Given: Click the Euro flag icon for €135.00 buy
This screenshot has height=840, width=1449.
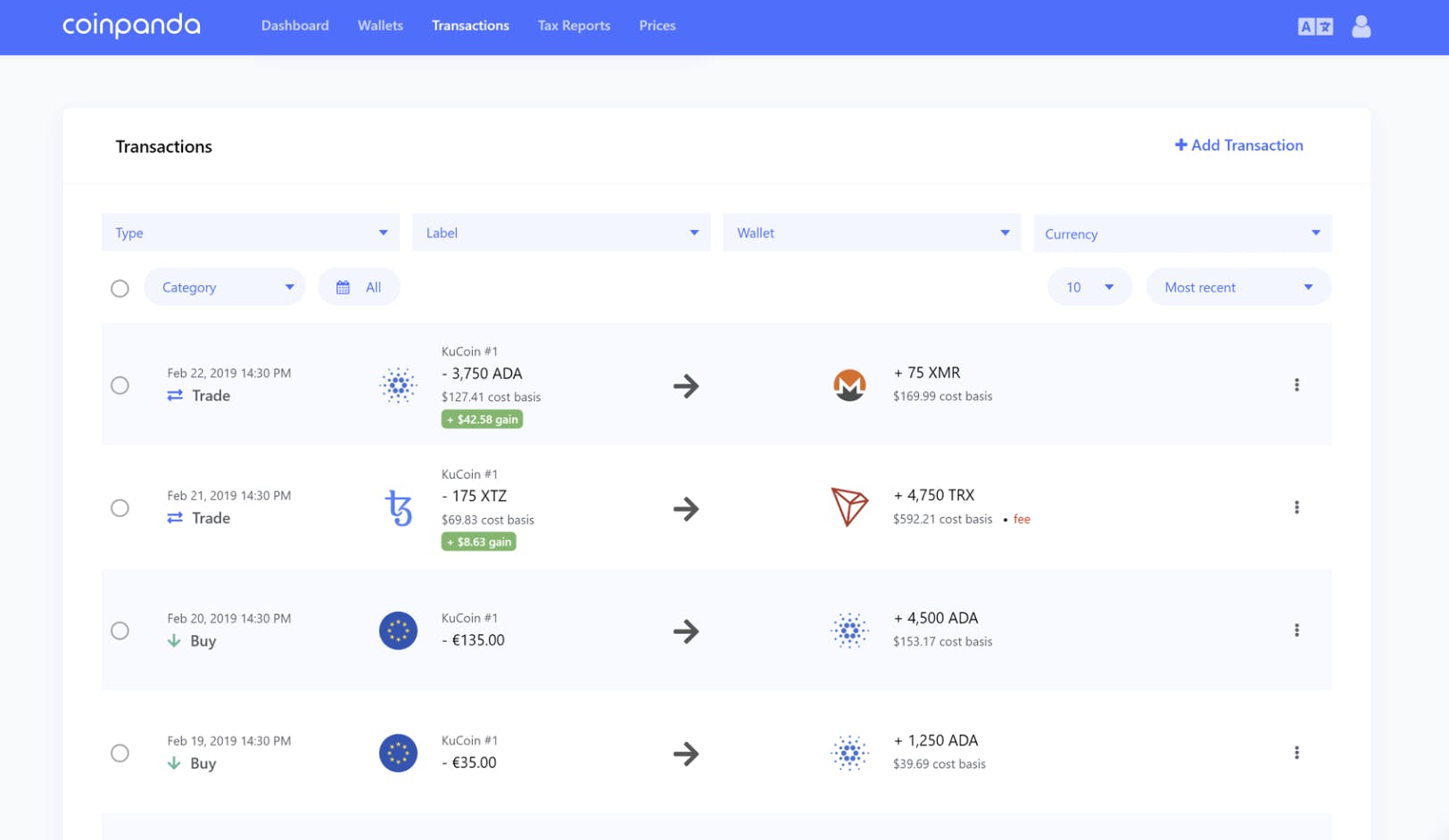Looking at the screenshot, I should point(398,630).
